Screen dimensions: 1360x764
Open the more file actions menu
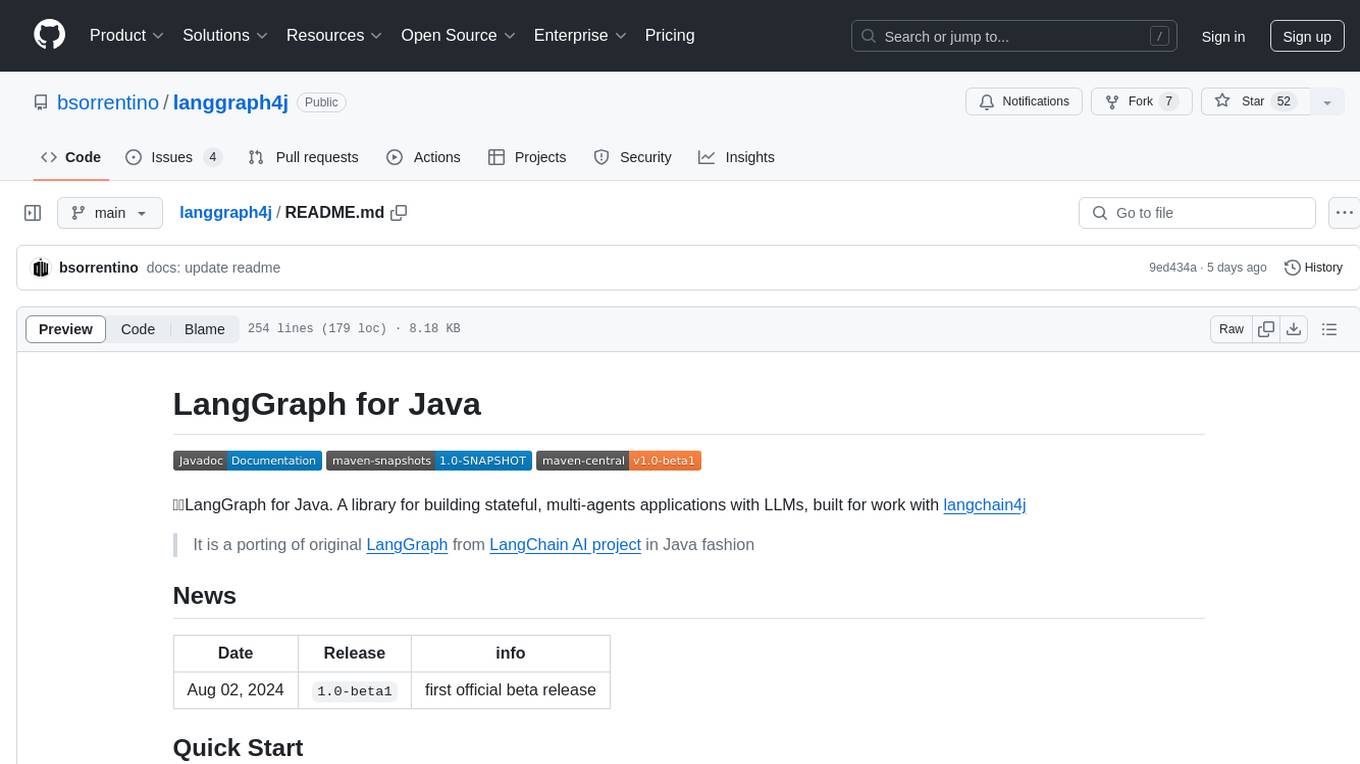point(1344,213)
